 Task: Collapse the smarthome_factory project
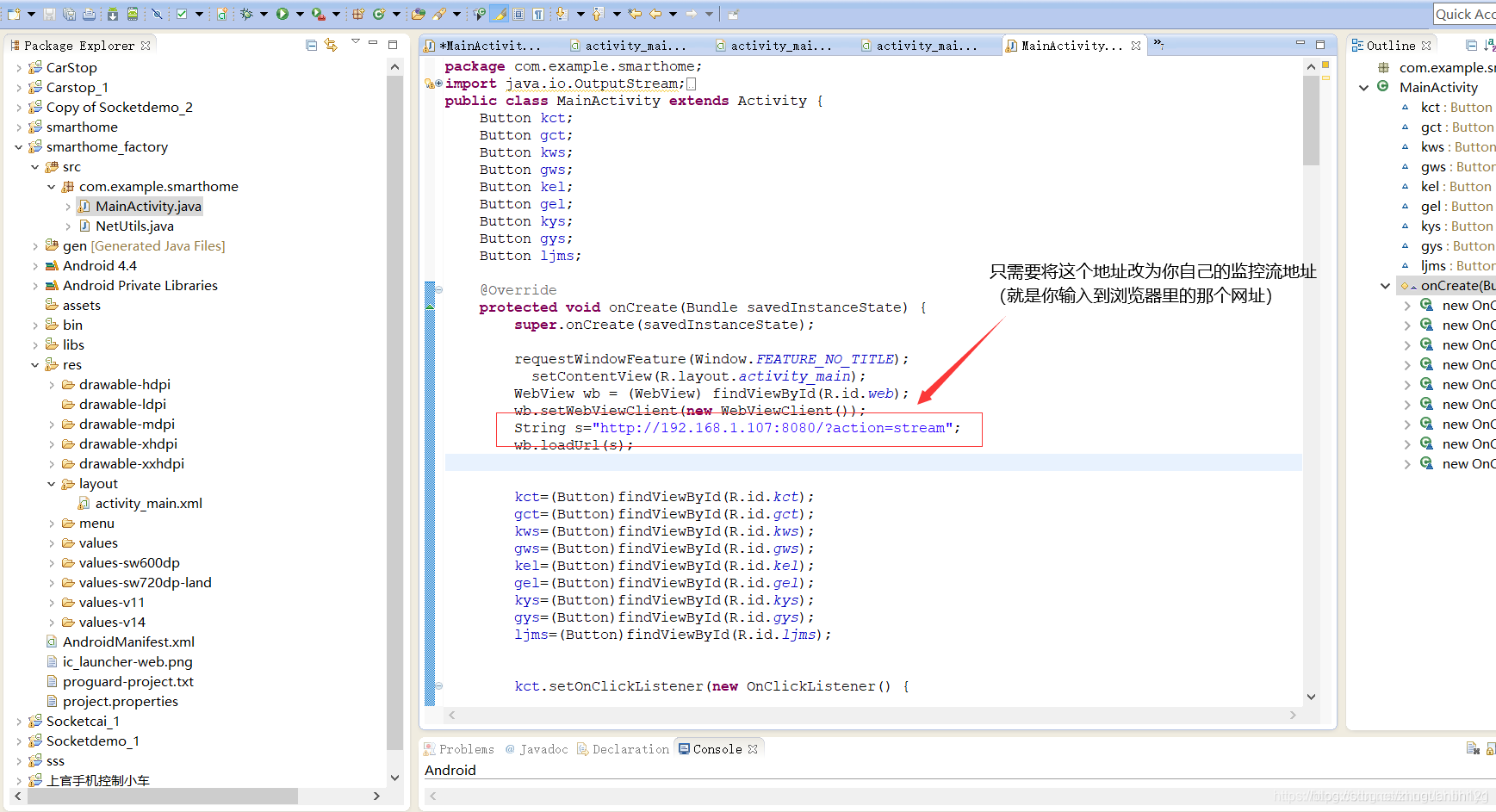[x=19, y=146]
